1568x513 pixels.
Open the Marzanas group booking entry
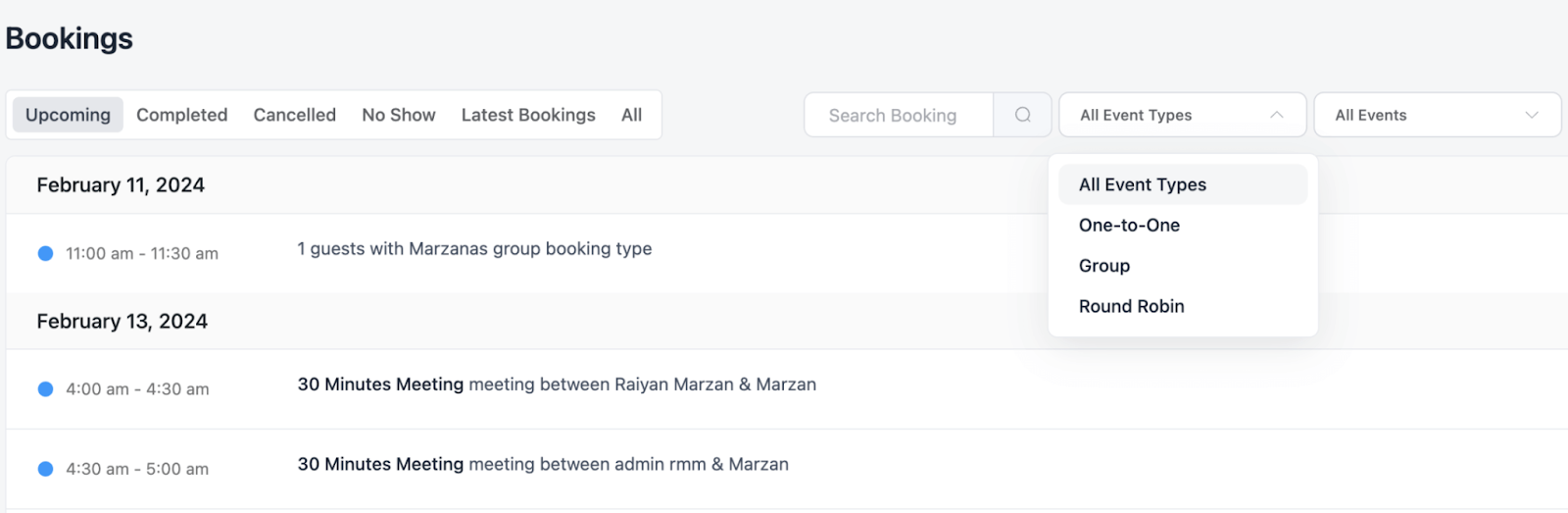pos(474,249)
